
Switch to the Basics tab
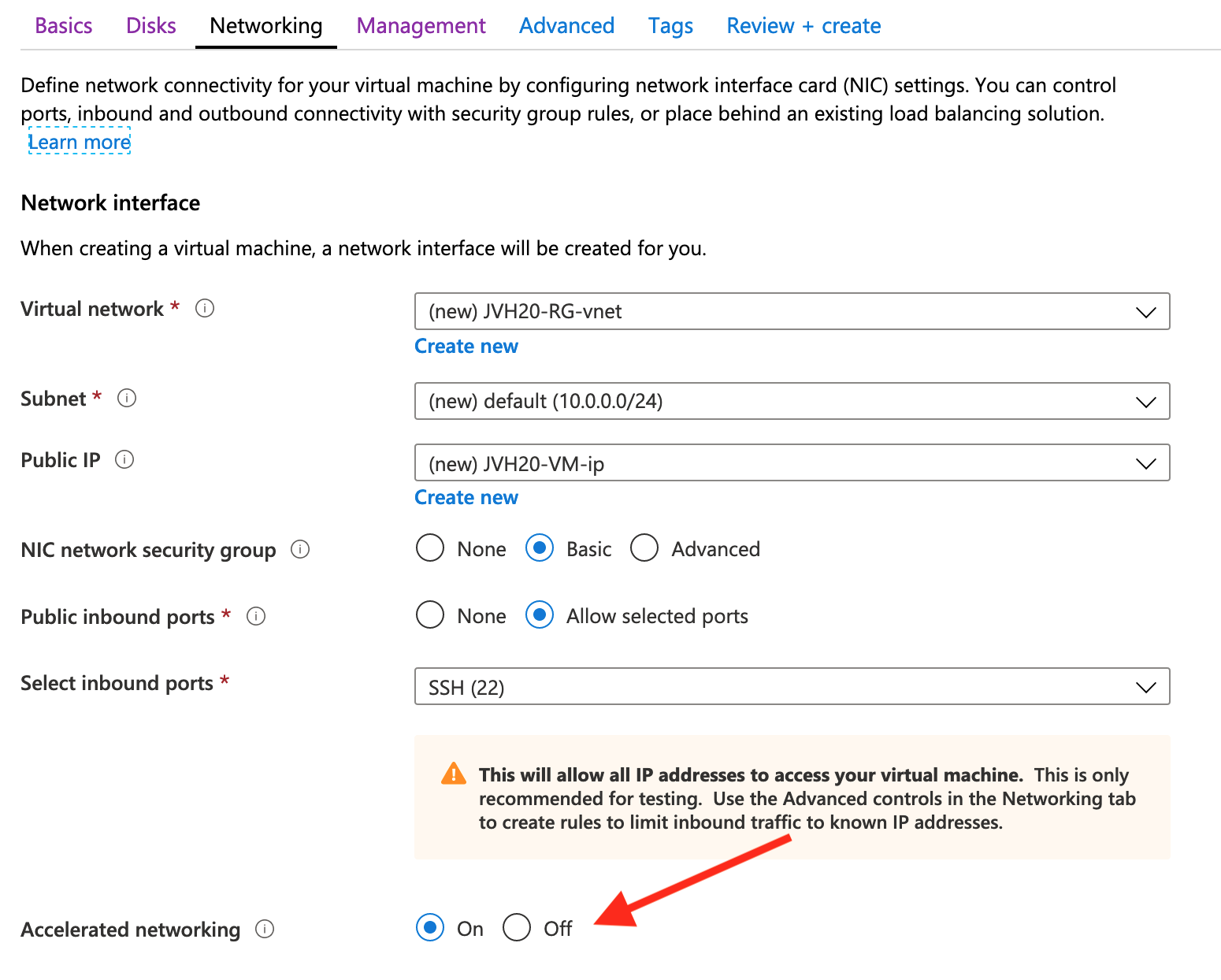point(63,25)
